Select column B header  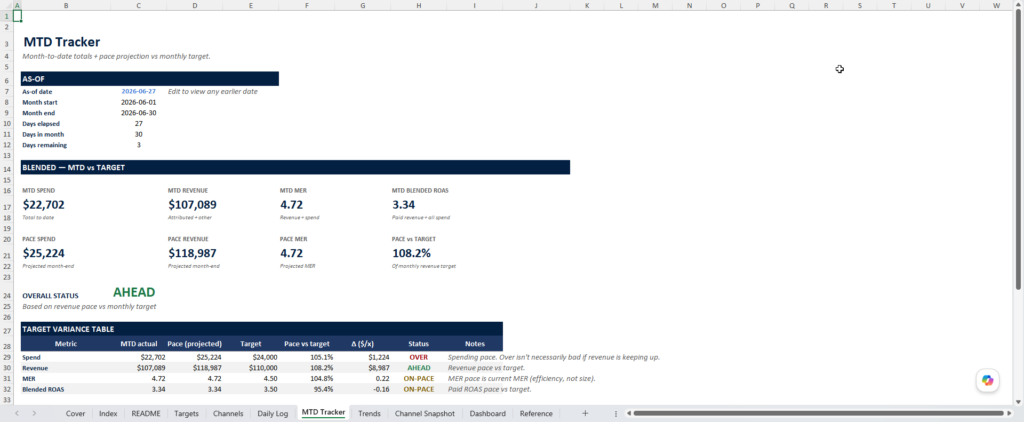66,5
